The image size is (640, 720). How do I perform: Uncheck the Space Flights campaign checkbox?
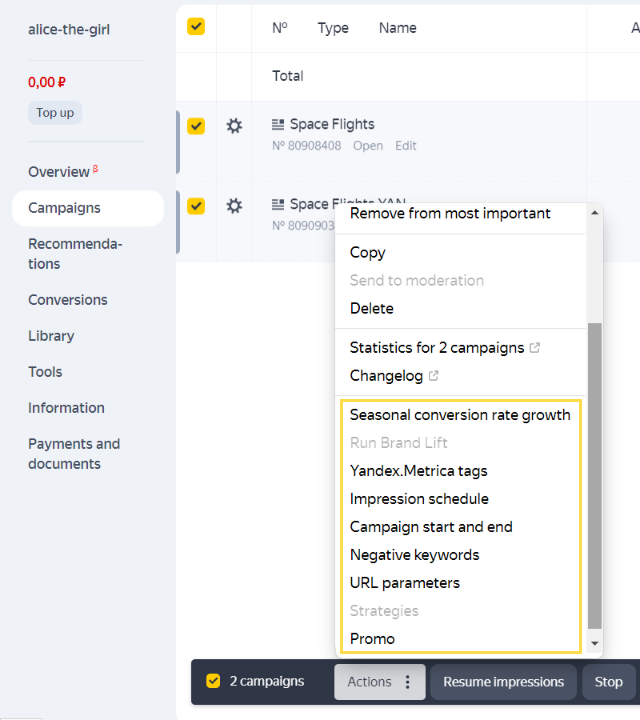pyautogui.click(x=196, y=126)
